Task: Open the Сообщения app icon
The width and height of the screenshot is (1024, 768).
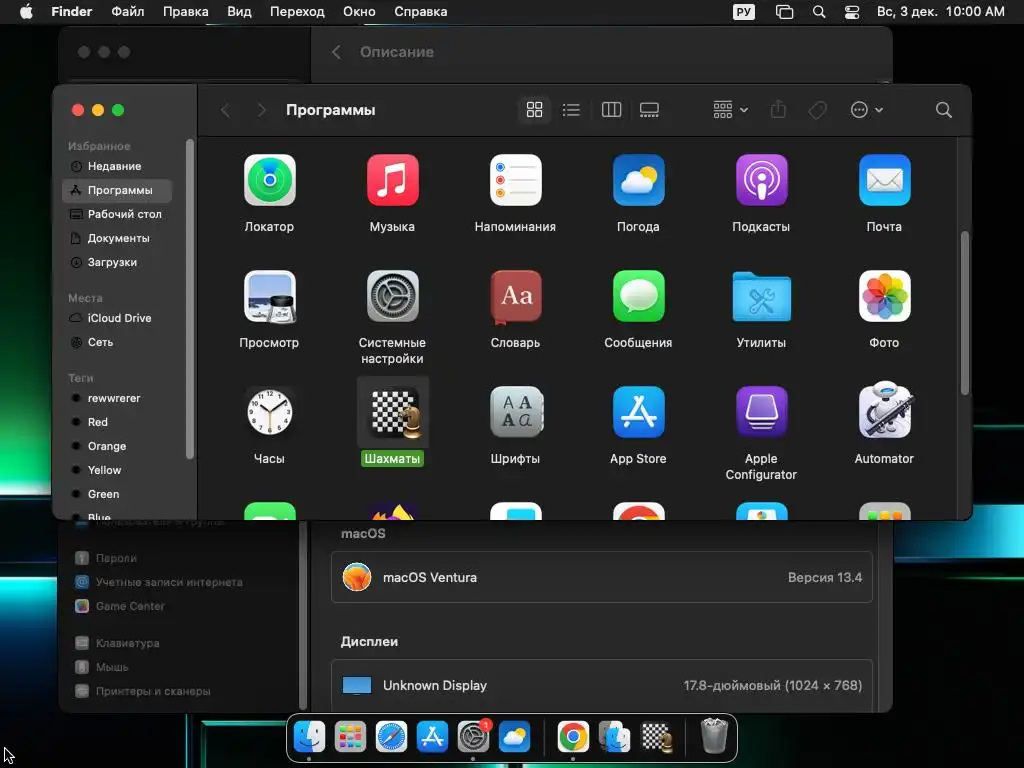Action: (x=638, y=296)
